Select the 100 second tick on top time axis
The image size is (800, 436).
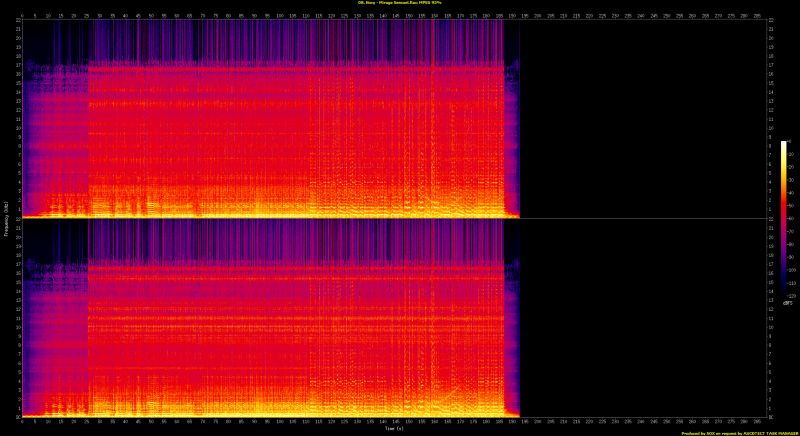pos(280,15)
